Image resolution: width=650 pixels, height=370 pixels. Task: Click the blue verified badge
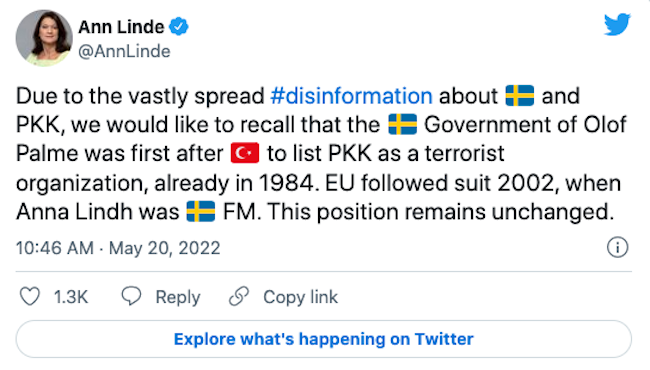click(179, 27)
